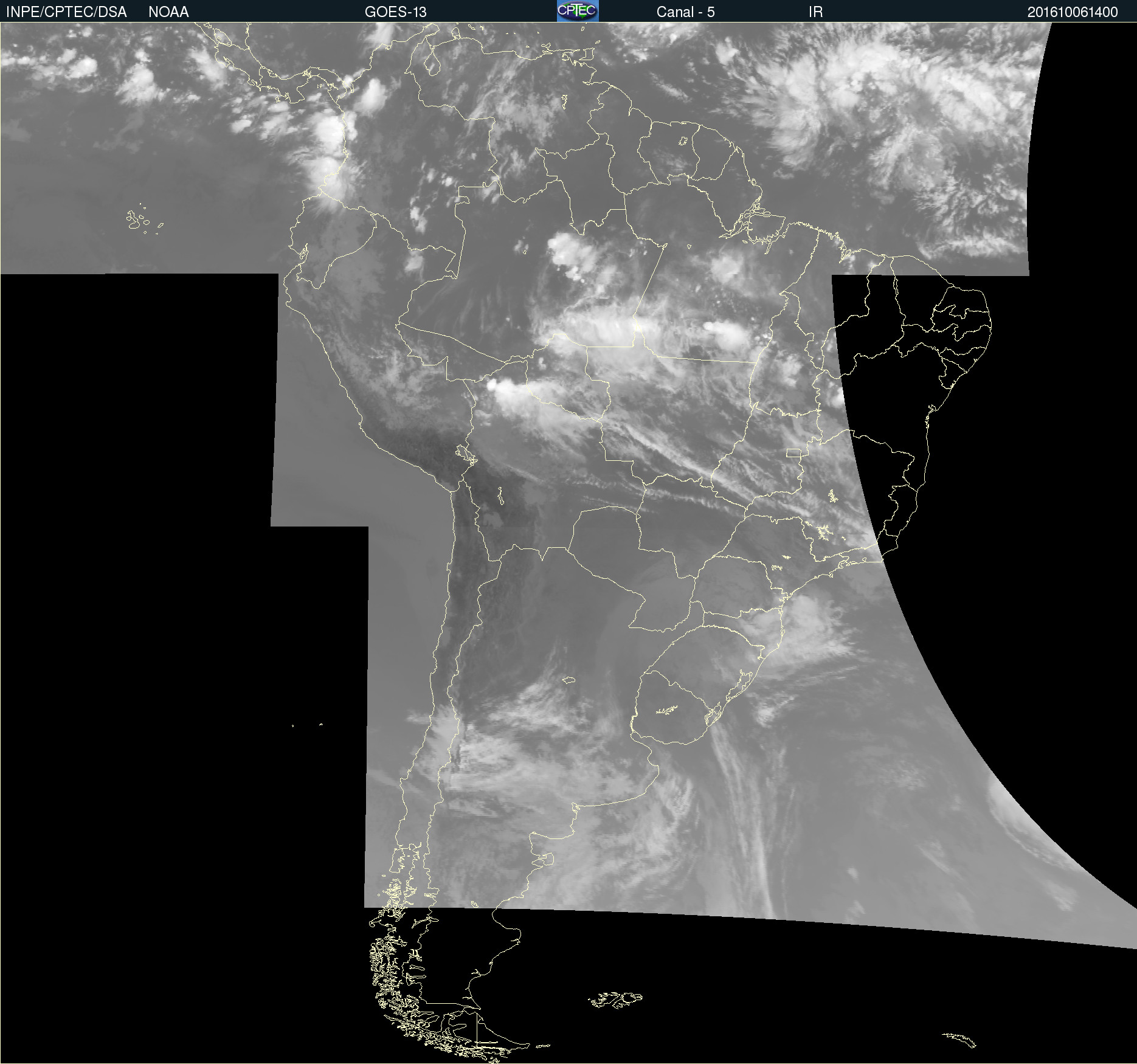Select the NOAA label in header
The image size is (1137, 1064).
(x=168, y=12)
